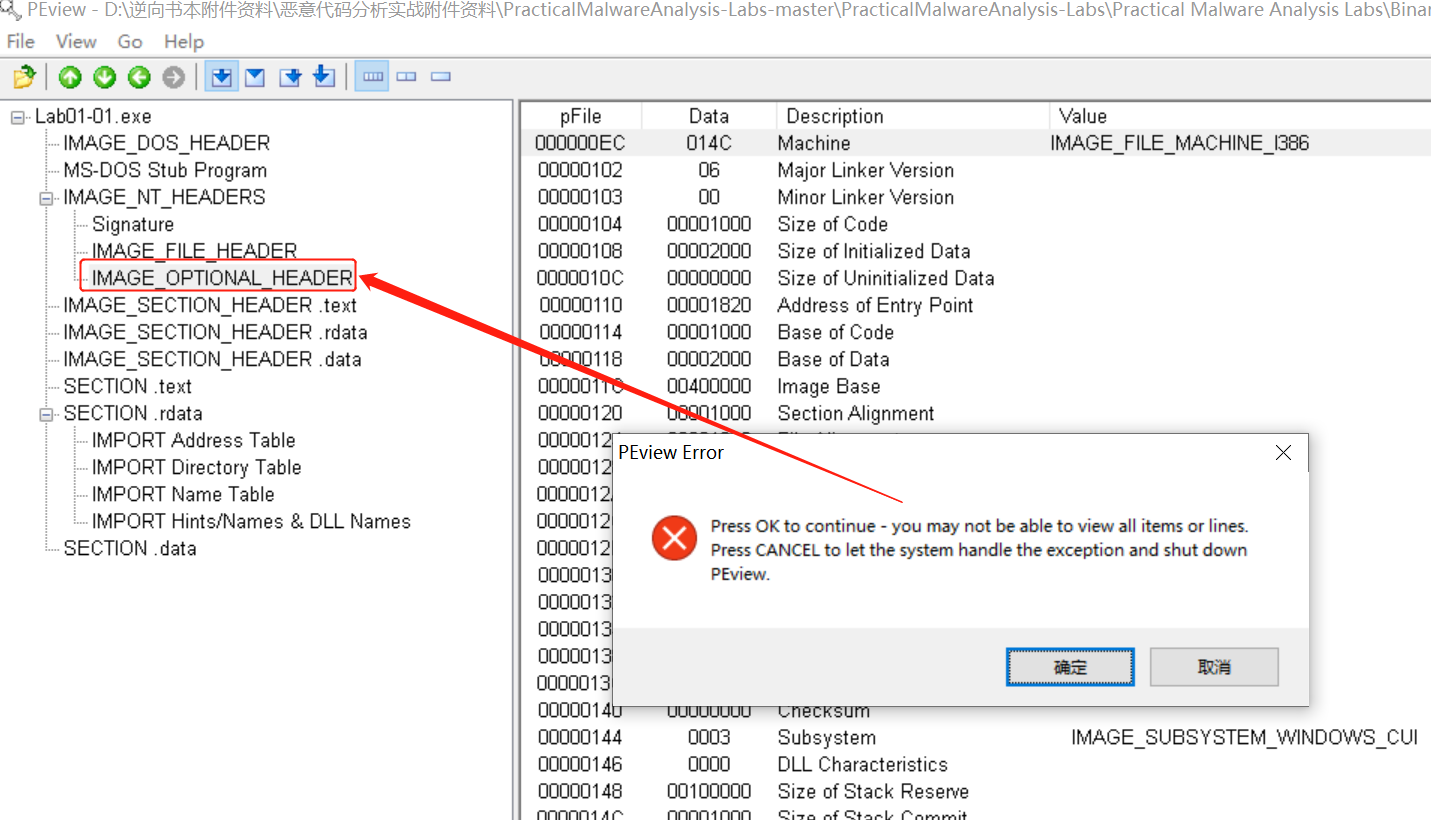Screen dimensions: 1431x820
Task: Click the plain blue envelope toolbar icon
Action: click(x=255, y=77)
